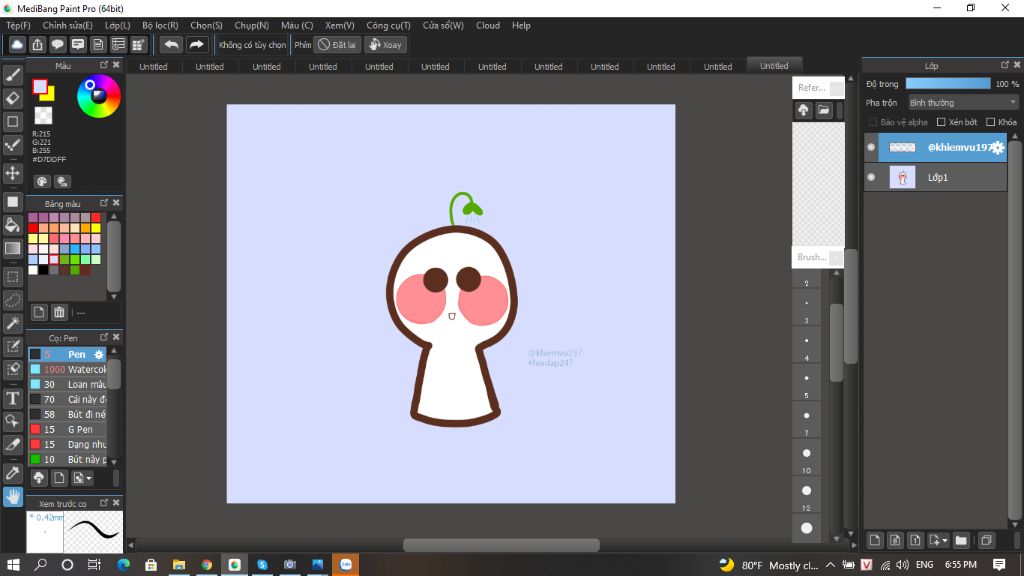Switch to the last Untitled tab

[x=774, y=66]
